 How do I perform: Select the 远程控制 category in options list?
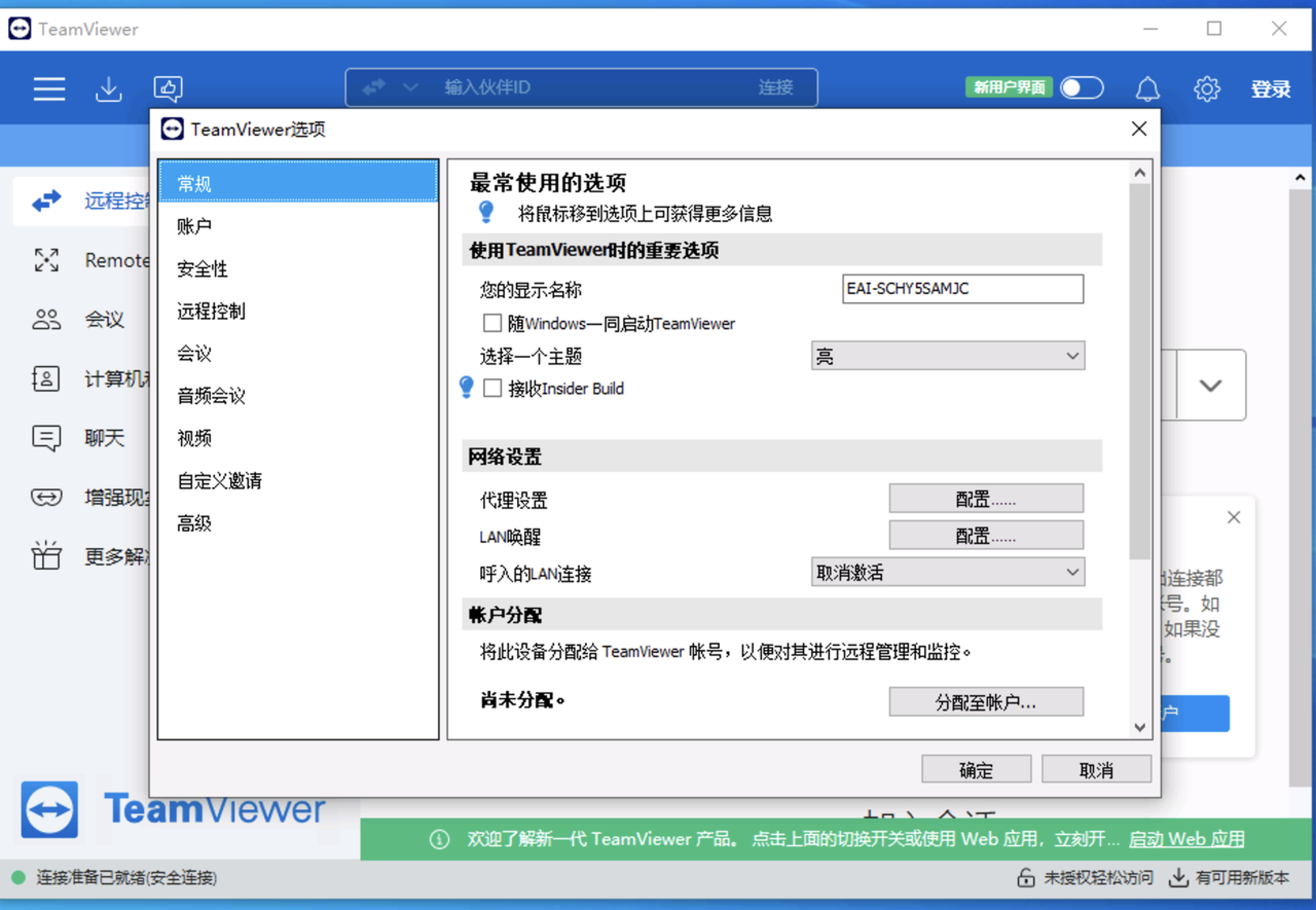click(x=299, y=311)
